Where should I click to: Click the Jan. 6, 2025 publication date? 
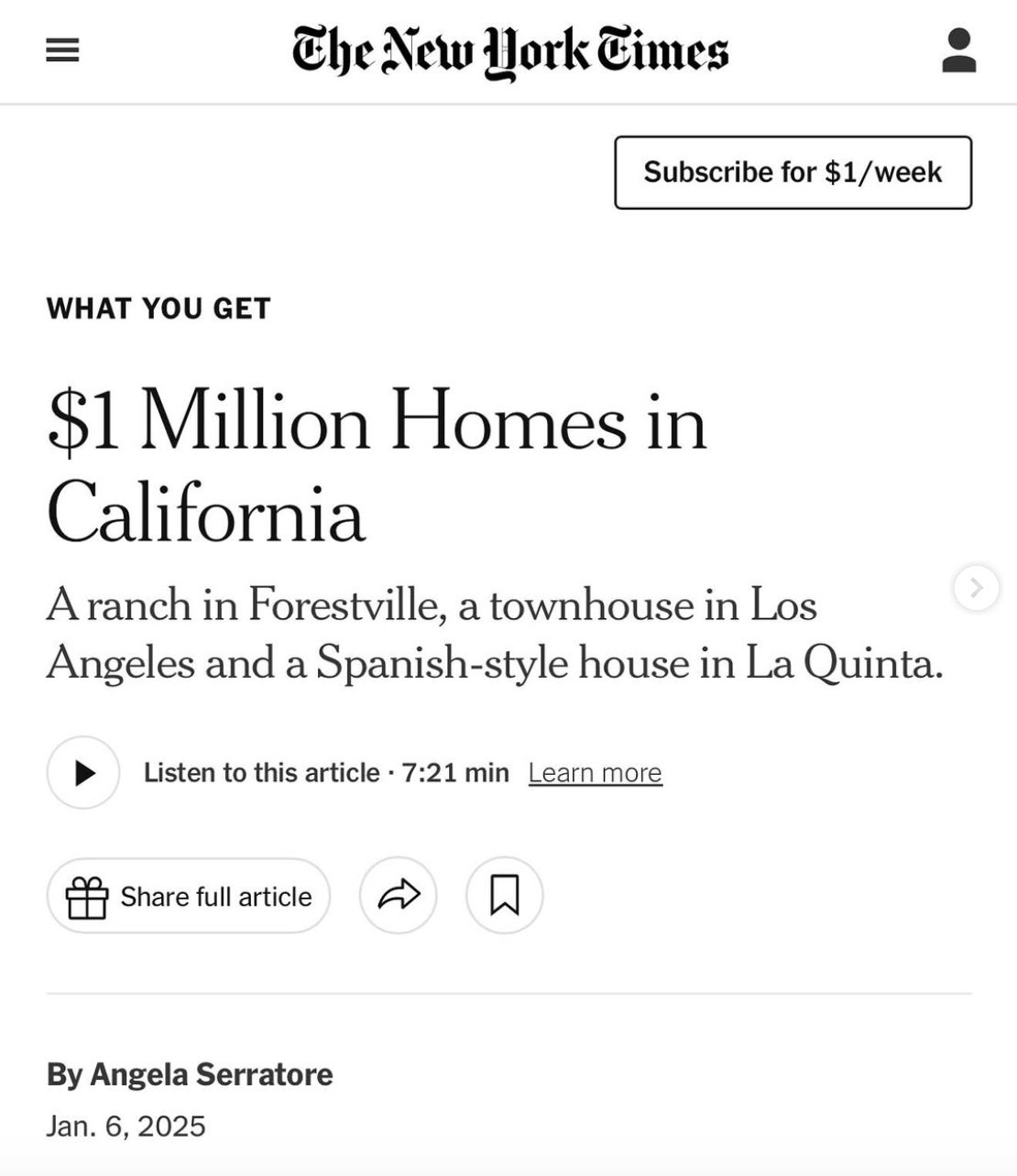click(126, 1126)
